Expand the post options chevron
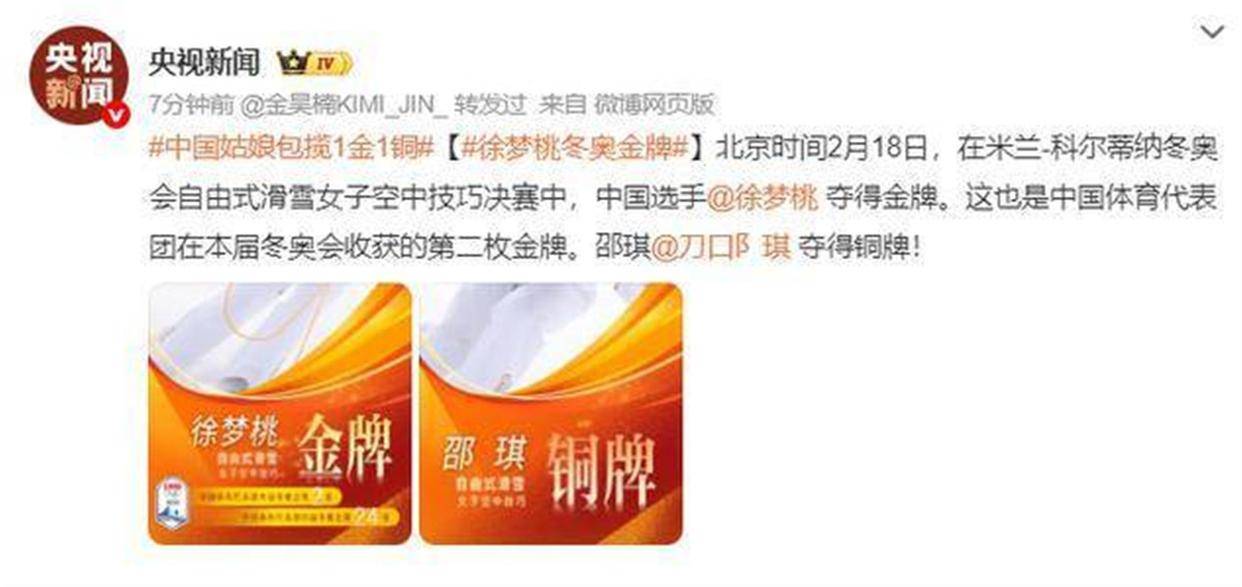This screenshot has width=1242, height=587. 1212,32
